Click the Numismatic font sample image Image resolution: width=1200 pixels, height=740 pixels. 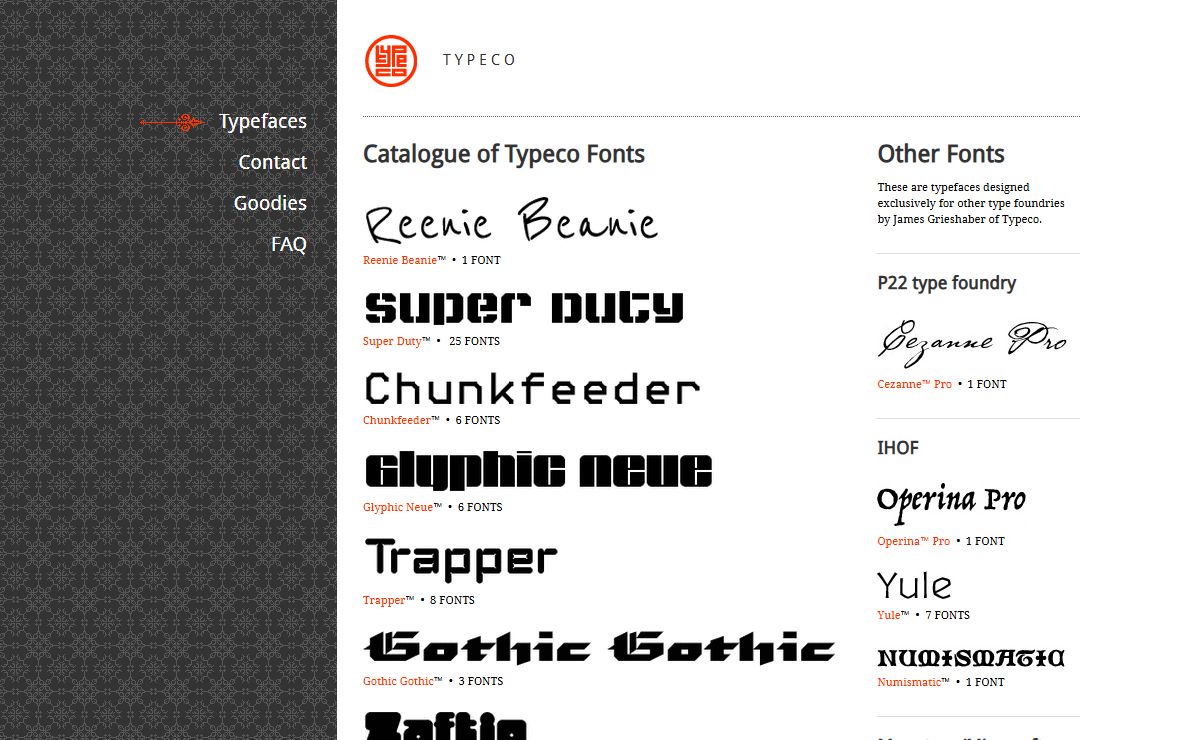coord(971,658)
